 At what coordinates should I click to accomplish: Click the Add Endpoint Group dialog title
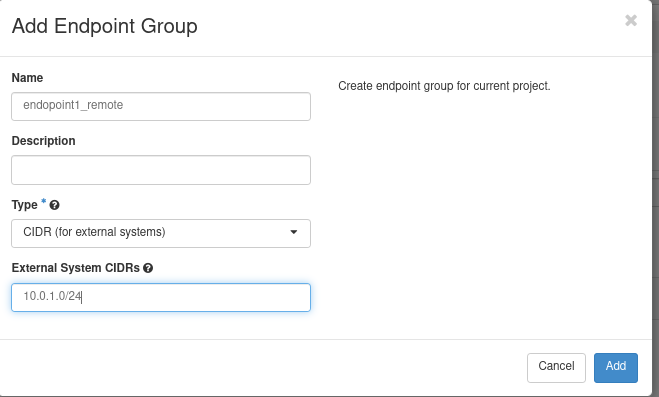pos(105,26)
